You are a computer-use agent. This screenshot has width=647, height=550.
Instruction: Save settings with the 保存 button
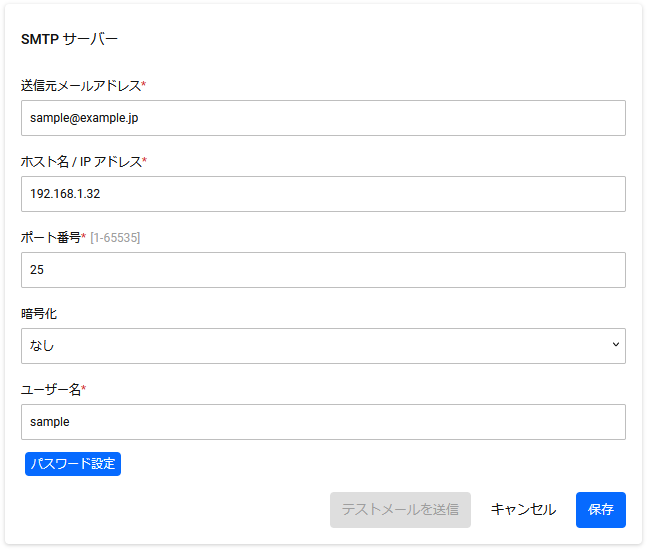point(601,510)
